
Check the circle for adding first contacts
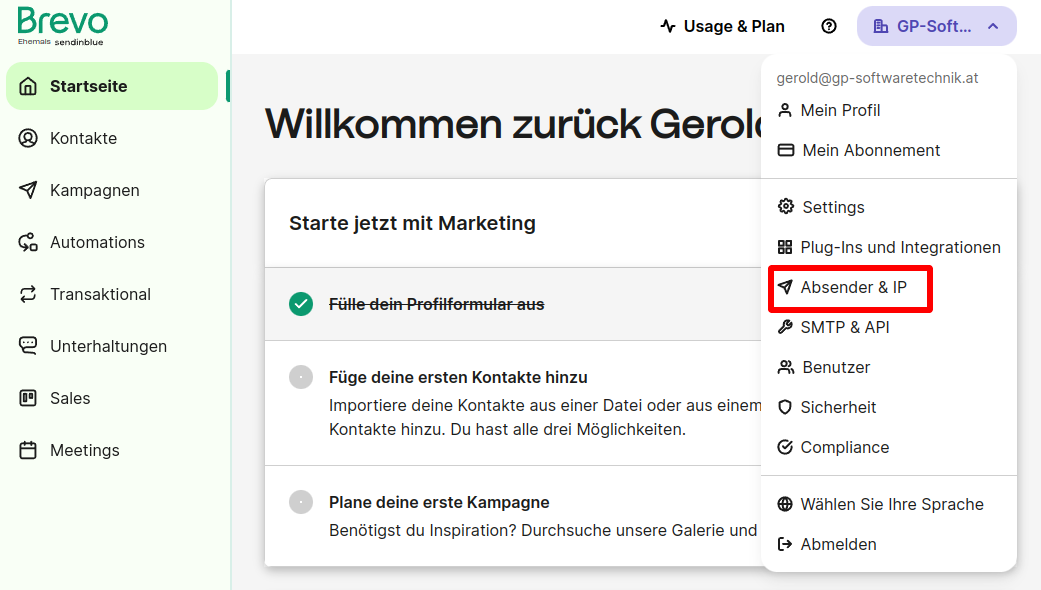tap(301, 377)
